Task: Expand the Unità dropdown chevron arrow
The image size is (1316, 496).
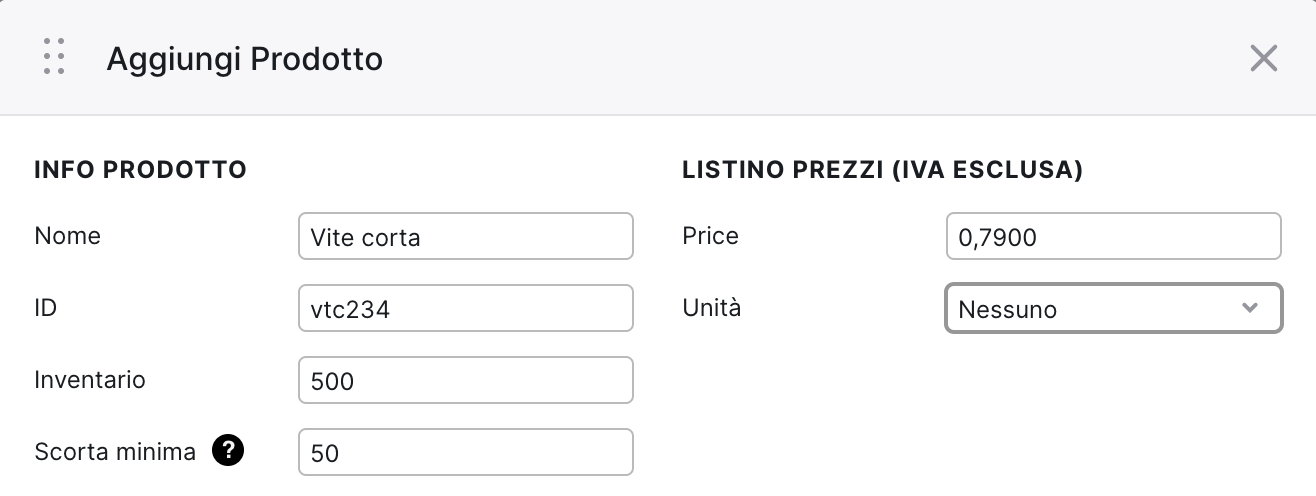Action: (x=1249, y=308)
